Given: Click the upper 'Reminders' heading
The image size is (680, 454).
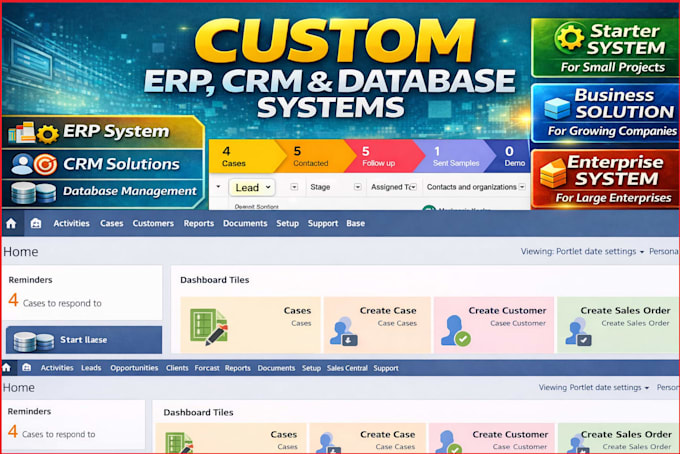Looking at the screenshot, I should pos(30,280).
